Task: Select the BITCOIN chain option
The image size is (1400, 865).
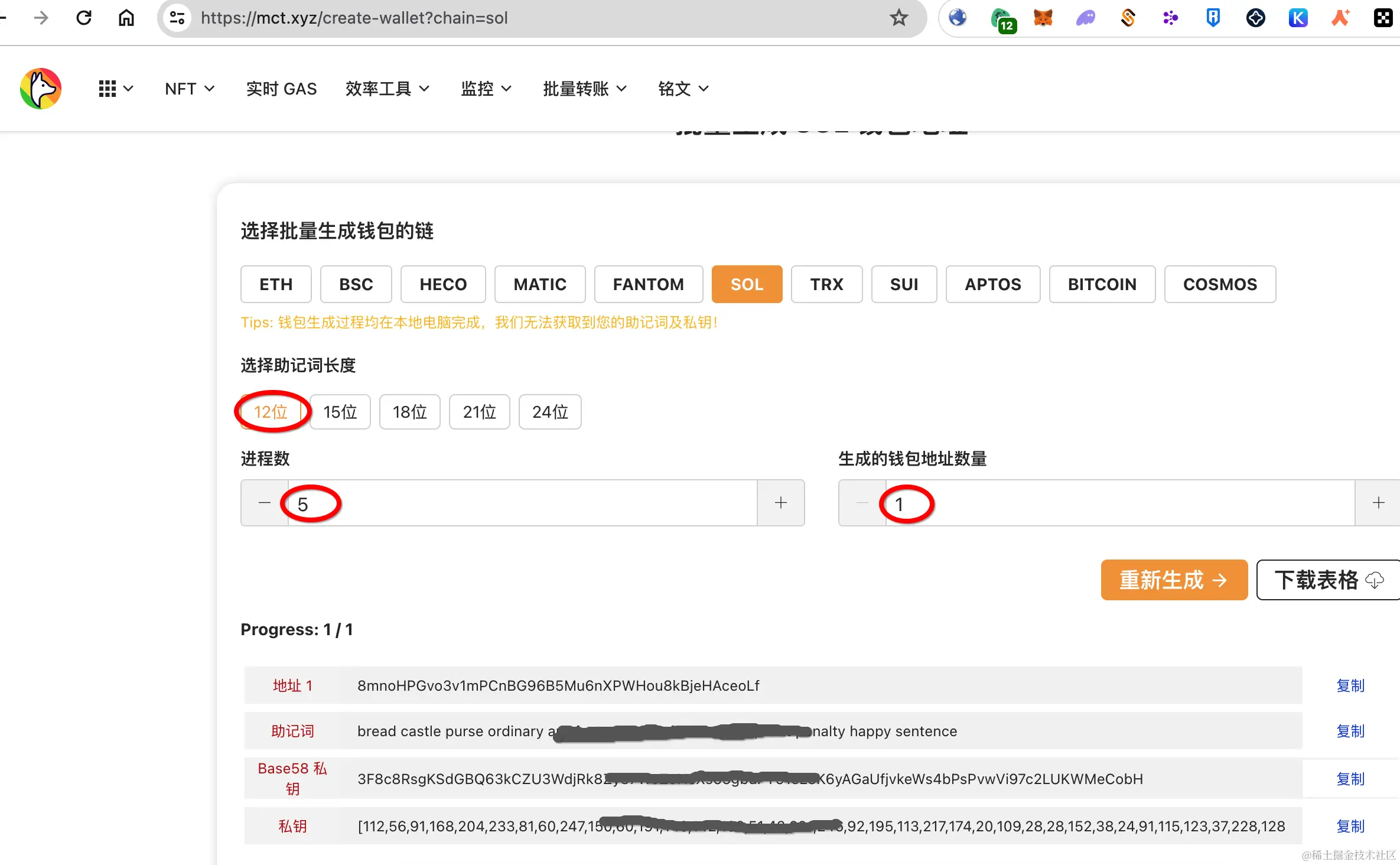Action: click(x=1102, y=284)
